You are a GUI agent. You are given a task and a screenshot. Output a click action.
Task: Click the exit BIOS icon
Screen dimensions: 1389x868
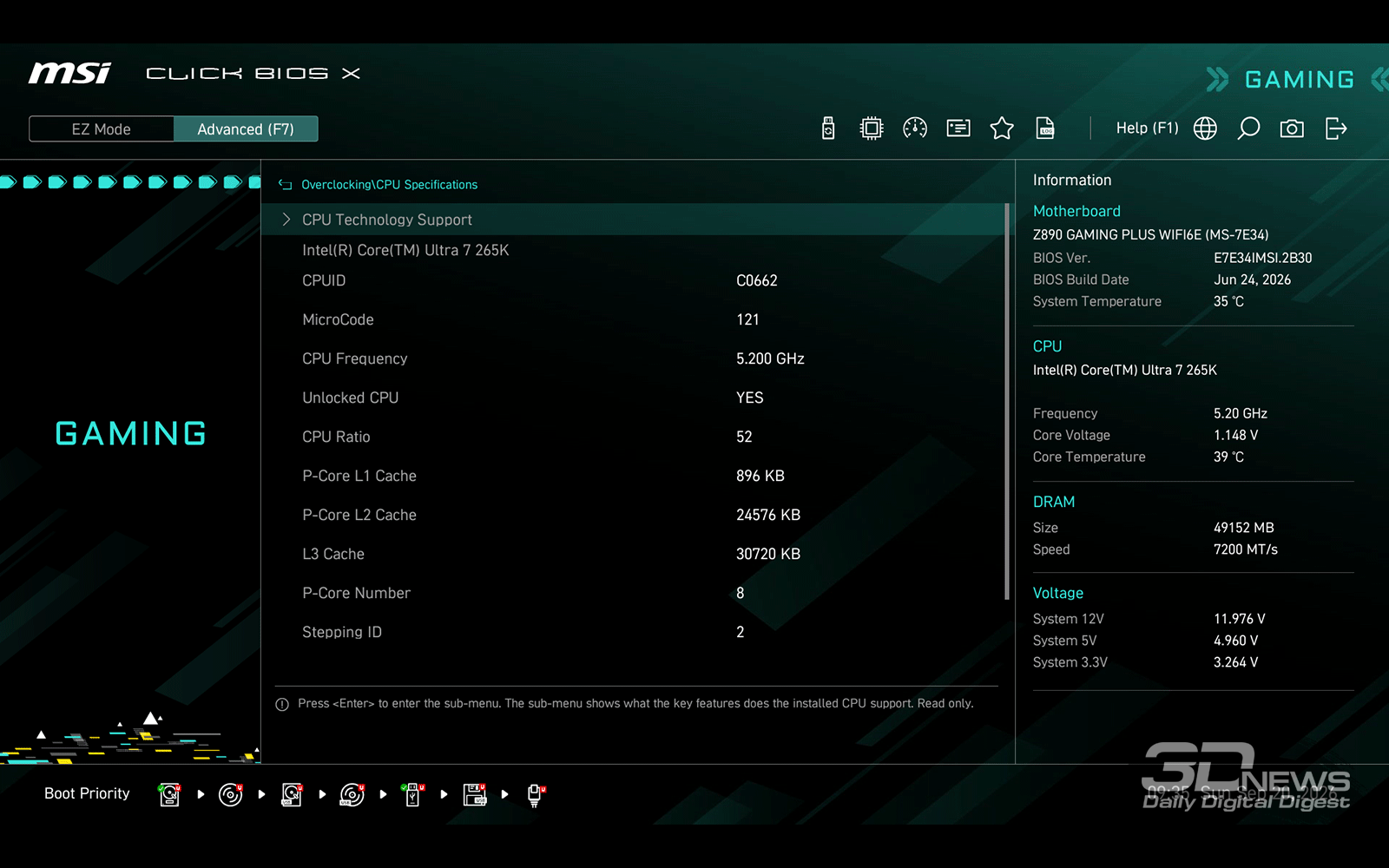tap(1336, 128)
